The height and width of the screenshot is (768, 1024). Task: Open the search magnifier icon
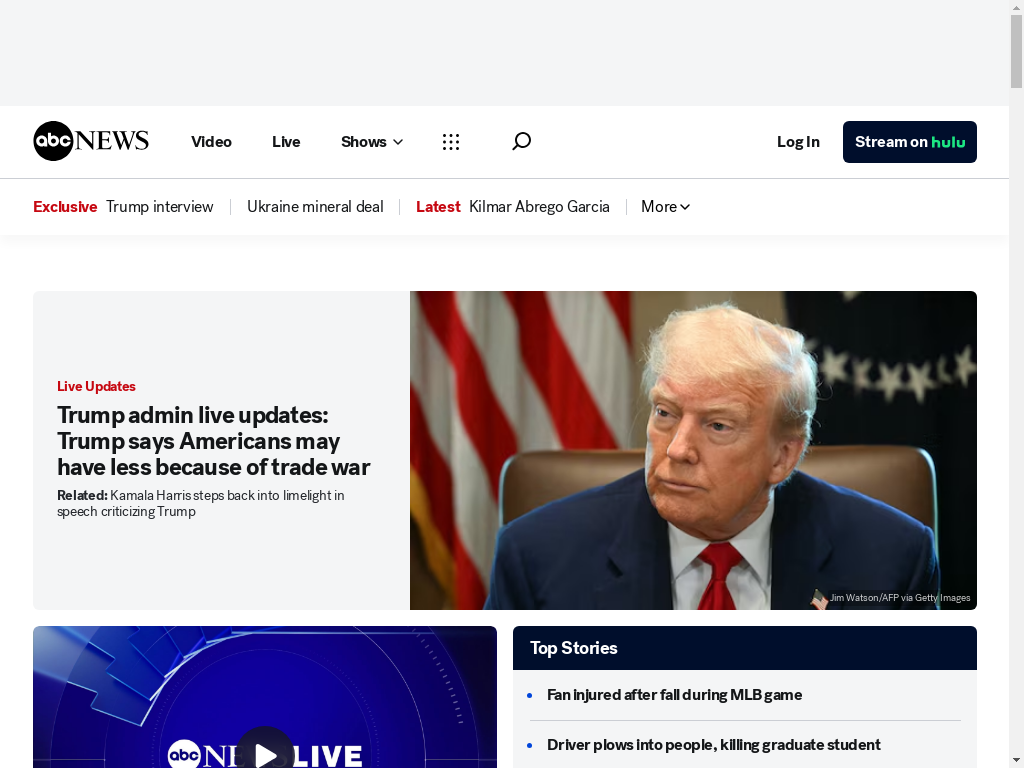coord(521,141)
